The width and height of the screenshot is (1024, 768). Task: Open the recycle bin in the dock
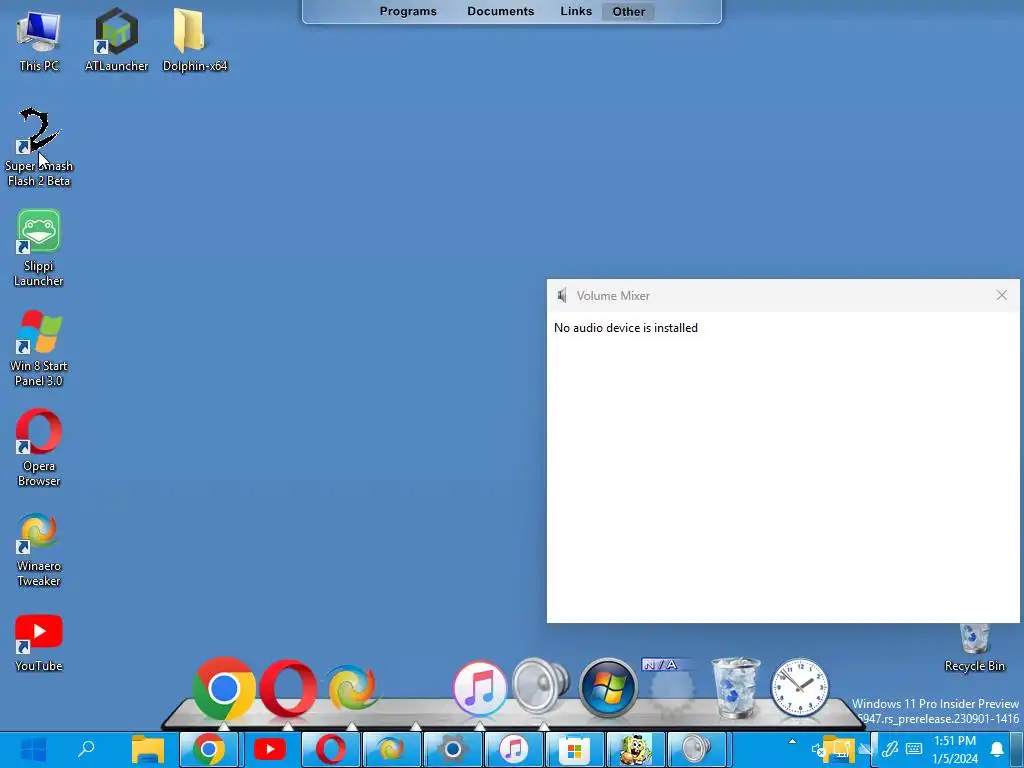click(x=736, y=688)
